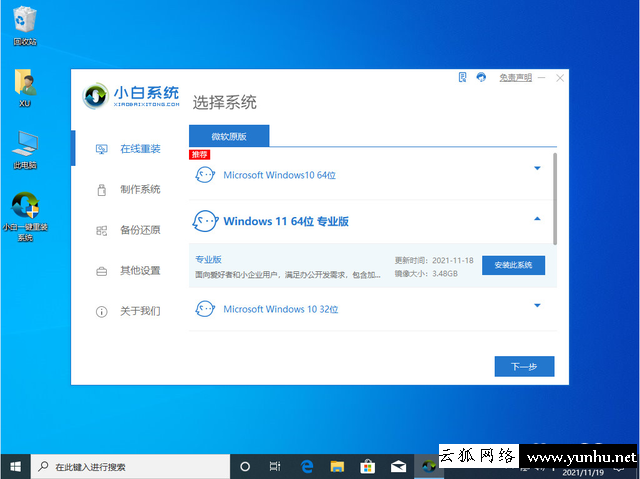Click the 专业版 edition label
The width and height of the screenshot is (640, 479).
(208, 259)
